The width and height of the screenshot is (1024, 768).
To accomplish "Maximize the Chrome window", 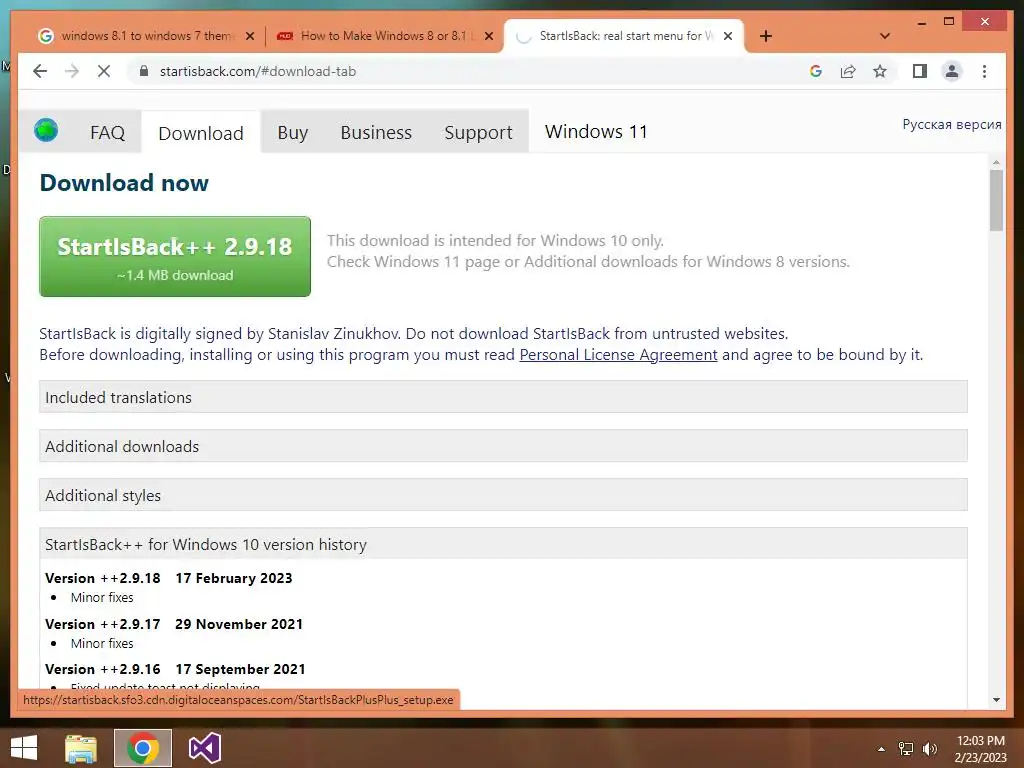I will click(x=949, y=22).
